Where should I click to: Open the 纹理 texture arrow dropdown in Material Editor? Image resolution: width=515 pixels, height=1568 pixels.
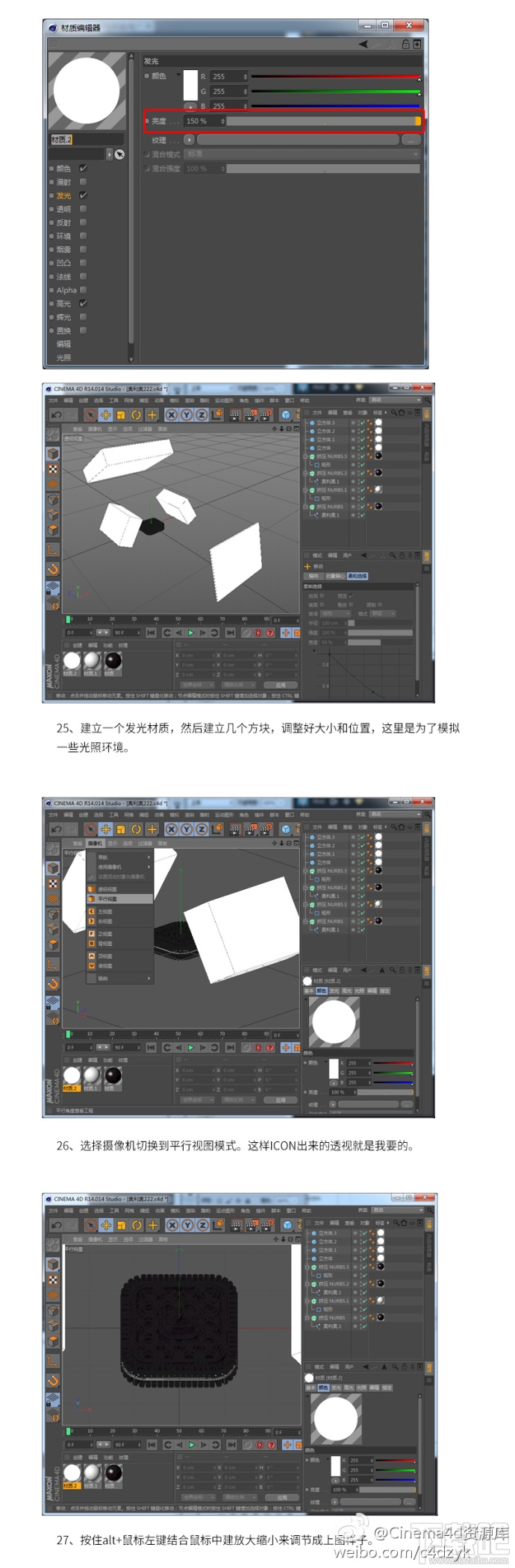(x=189, y=139)
